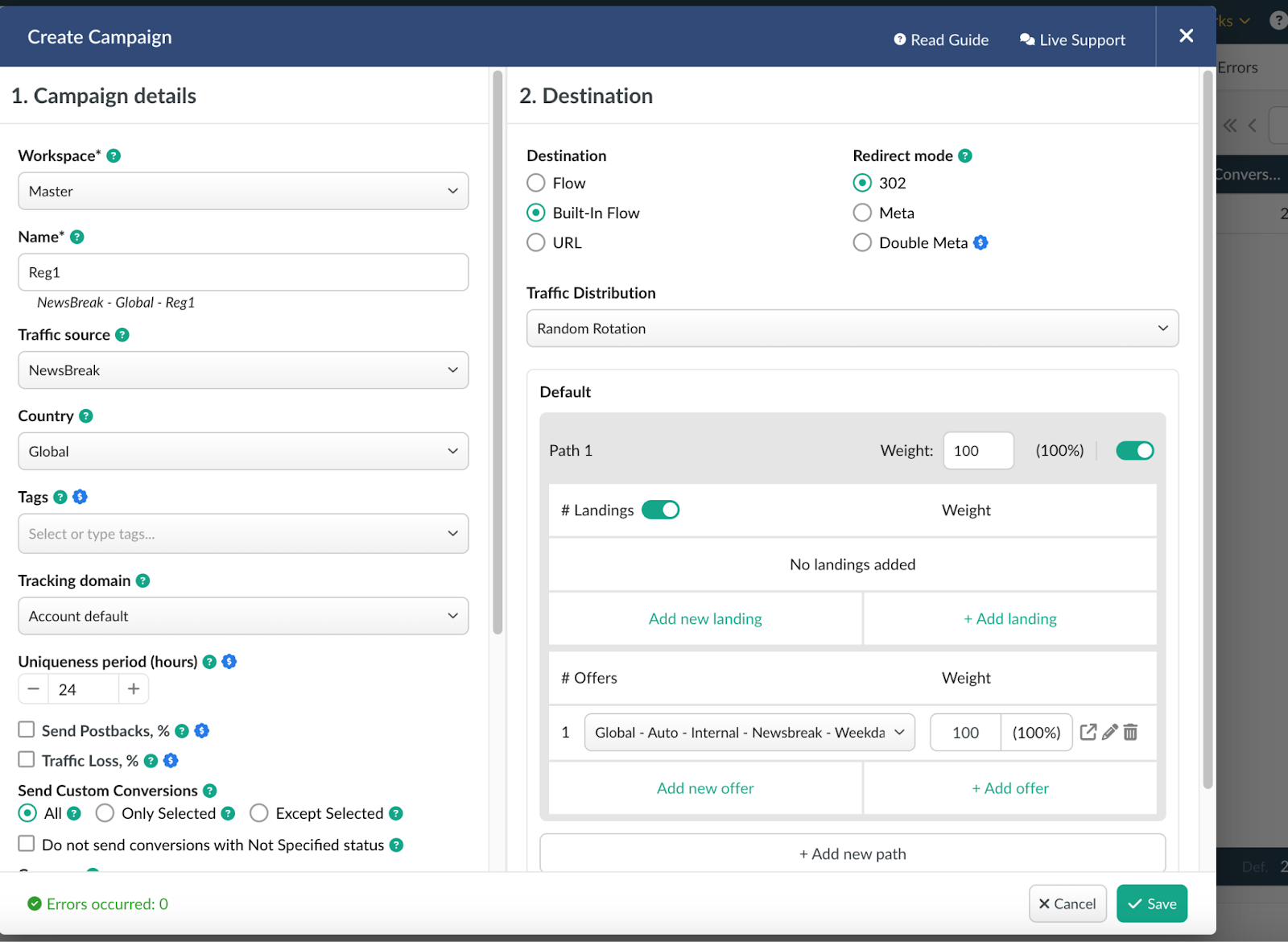Expand the Traffic source dropdown
1288x942 pixels.
243,370
